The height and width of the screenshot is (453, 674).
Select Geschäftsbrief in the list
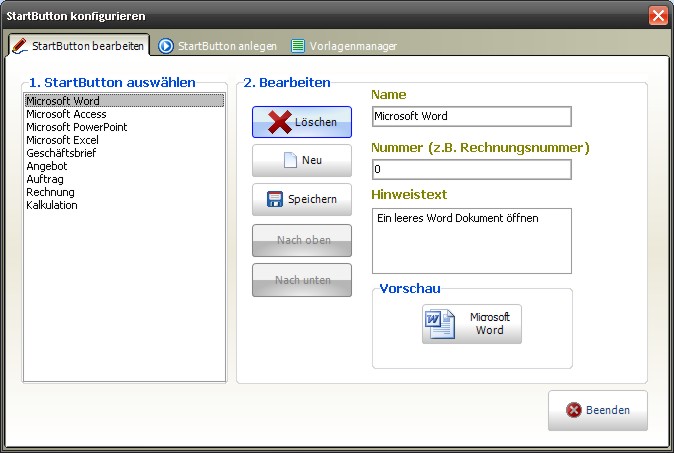tap(124, 153)
